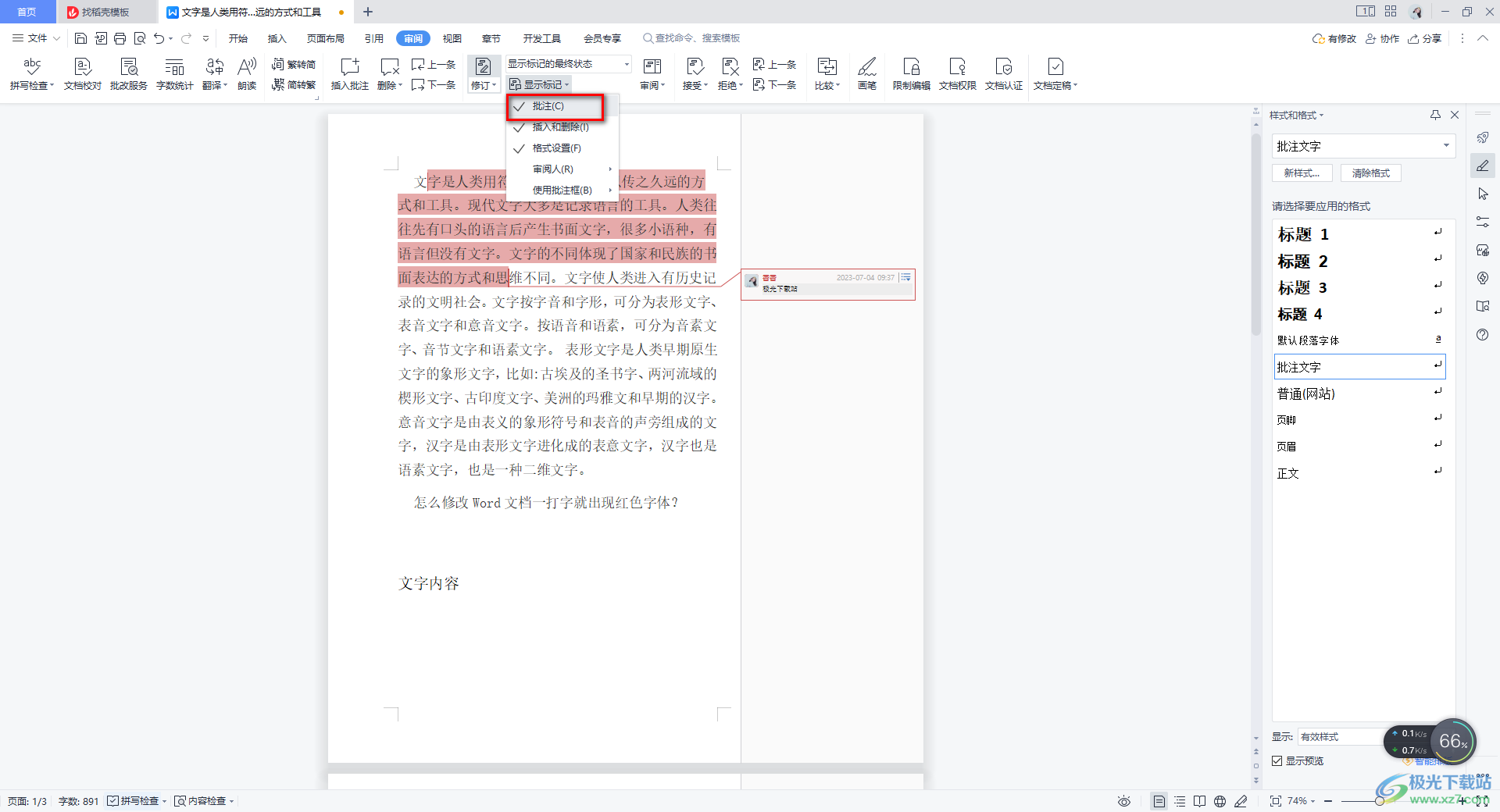Viewport: 1500px width, 812px height.
Task: Toggle reading layout book icon
Action: 1200,801
